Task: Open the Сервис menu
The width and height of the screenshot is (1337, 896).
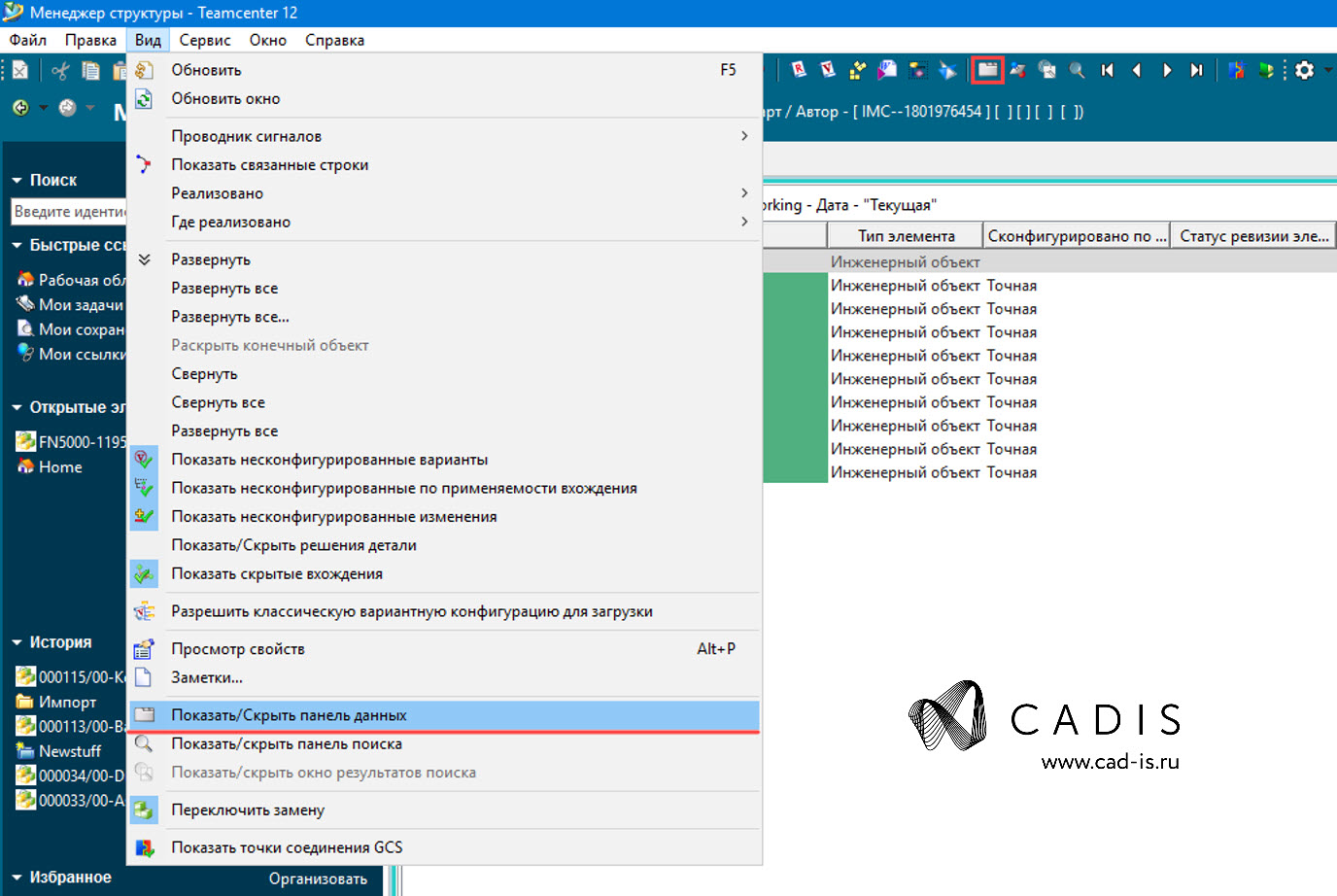Action: pyautogui.click(x=205, y=40)
